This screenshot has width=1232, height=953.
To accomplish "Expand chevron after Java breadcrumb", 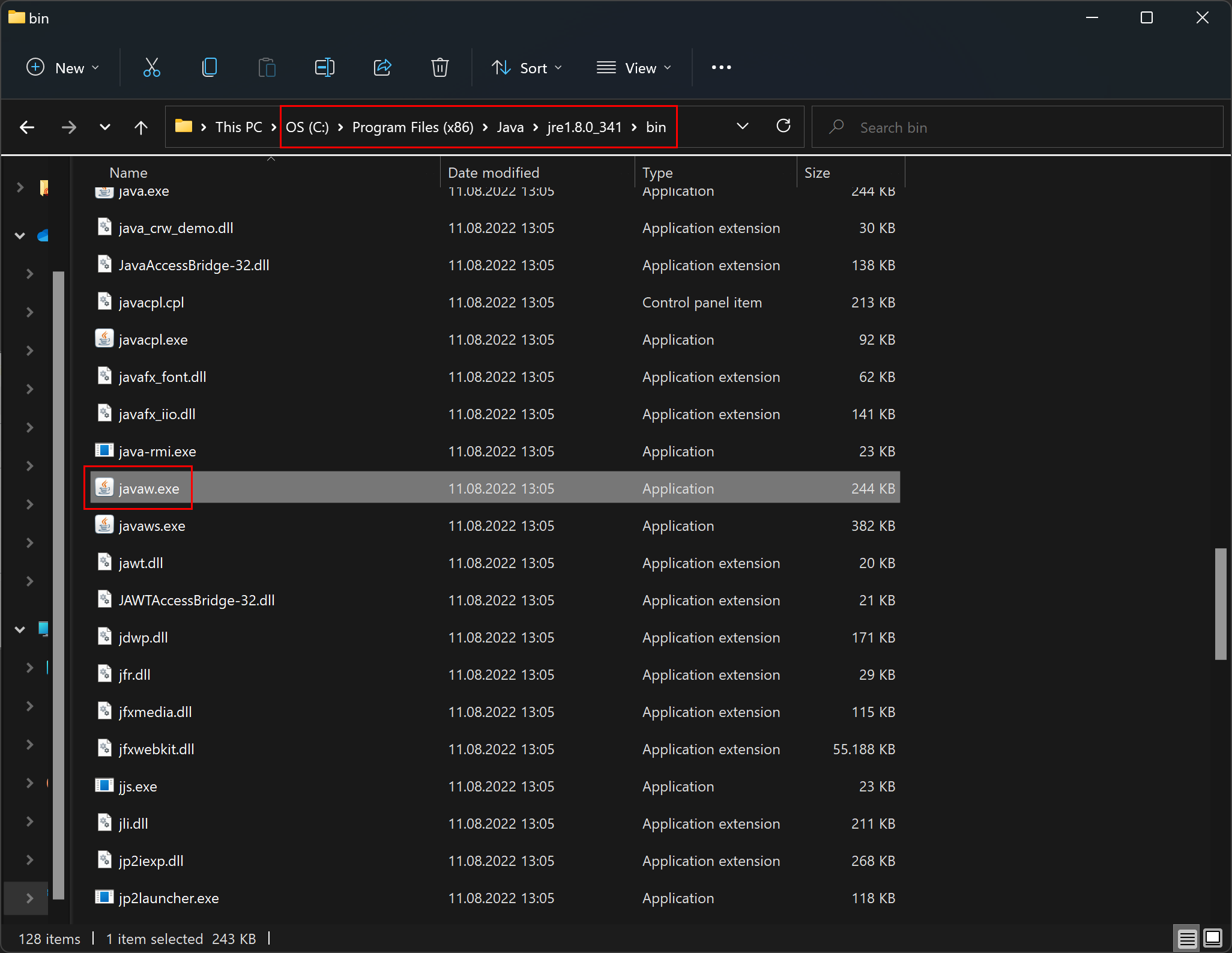I will [x=536, y=127].
